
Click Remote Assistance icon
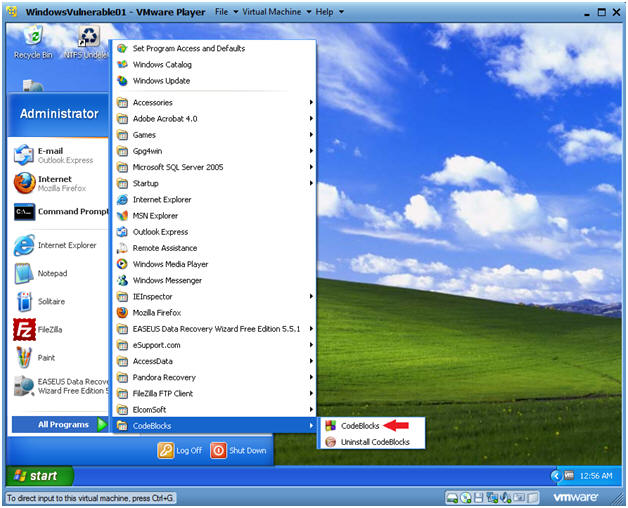click(x=122, y=248)
